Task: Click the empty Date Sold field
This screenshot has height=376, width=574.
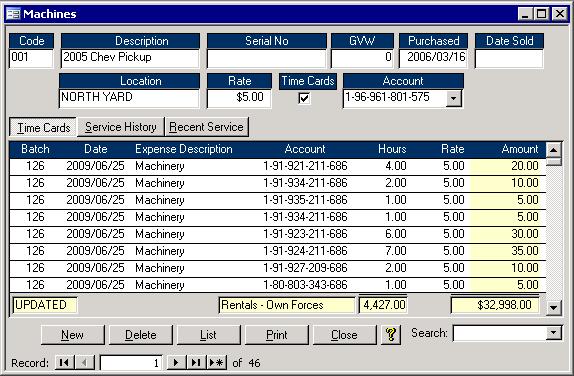Action: pyautogui.click(x=509, y=59)
